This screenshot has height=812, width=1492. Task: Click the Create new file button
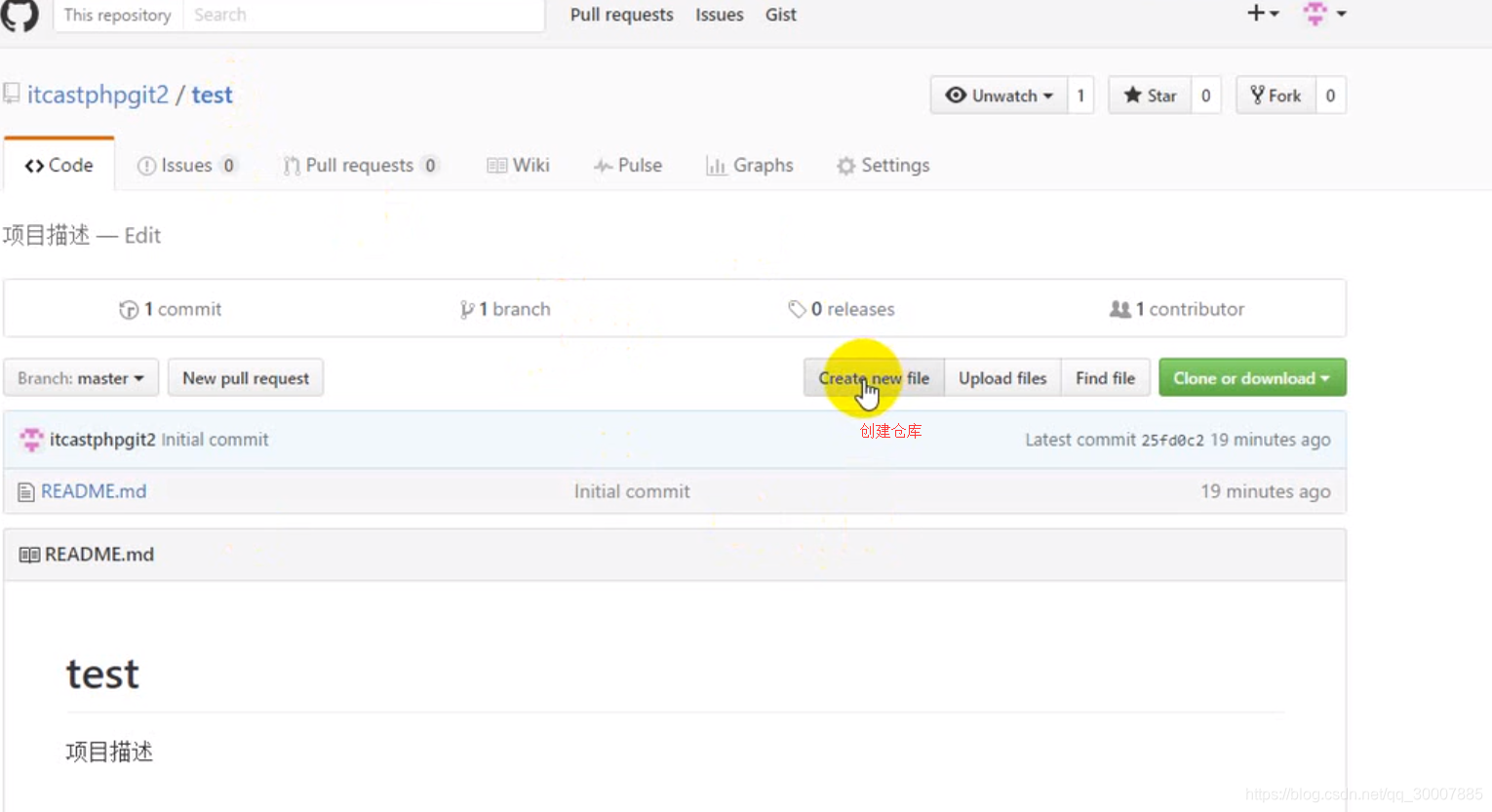(x=874, y=378)
